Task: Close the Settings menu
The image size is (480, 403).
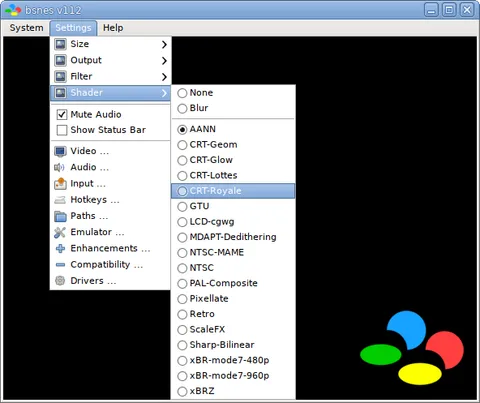Action: (x=73, y=28)
